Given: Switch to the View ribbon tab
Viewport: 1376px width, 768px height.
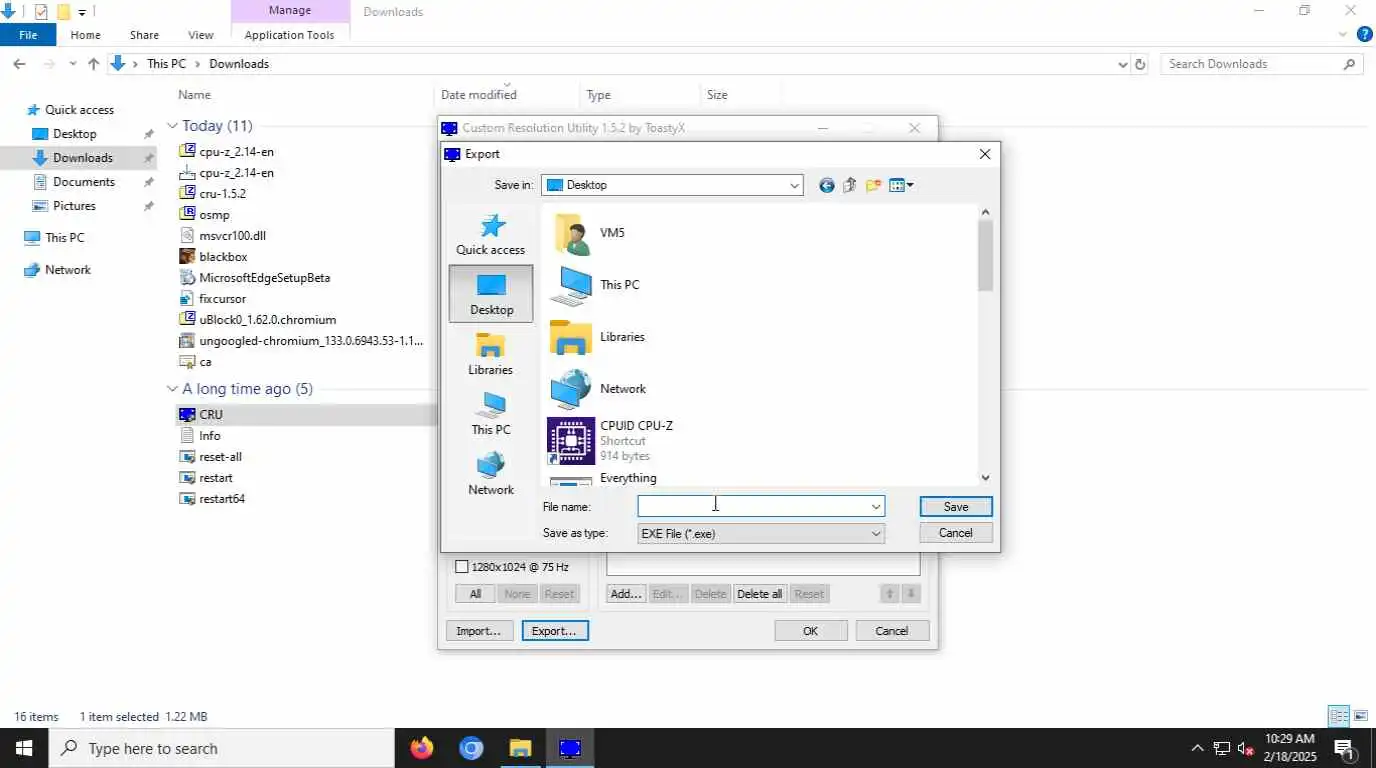Looking at the screenshot, I should coord(201,35).
